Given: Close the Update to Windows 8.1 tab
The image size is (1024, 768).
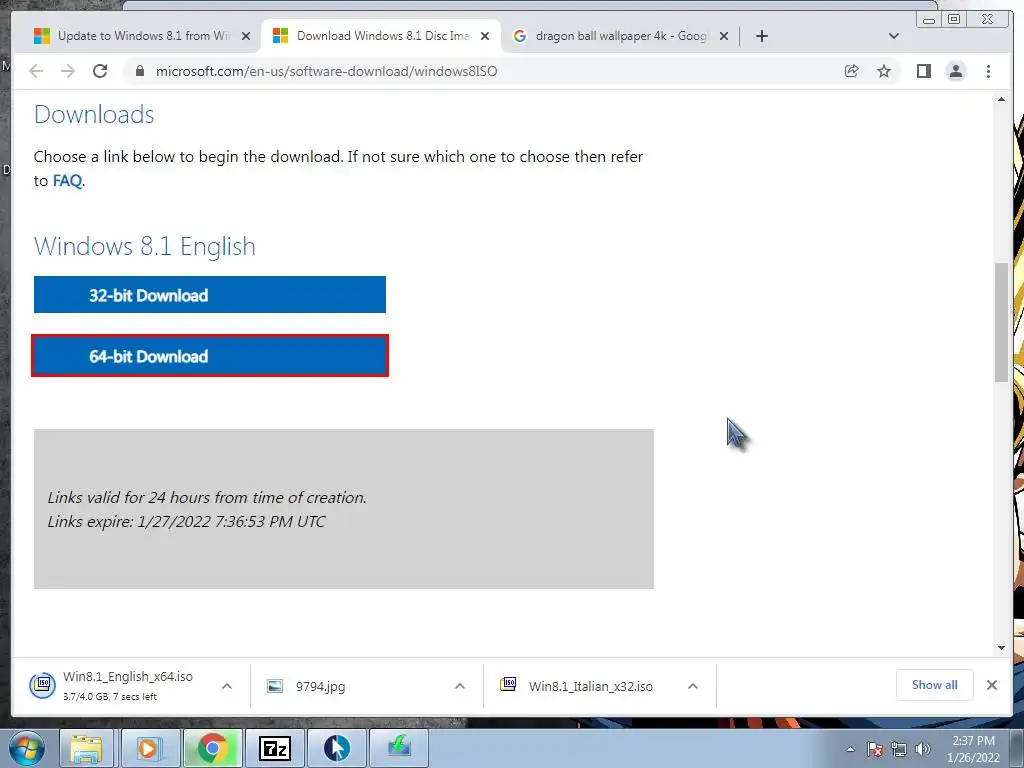Looking at the screenshot, I should click(x=246, y=36).
